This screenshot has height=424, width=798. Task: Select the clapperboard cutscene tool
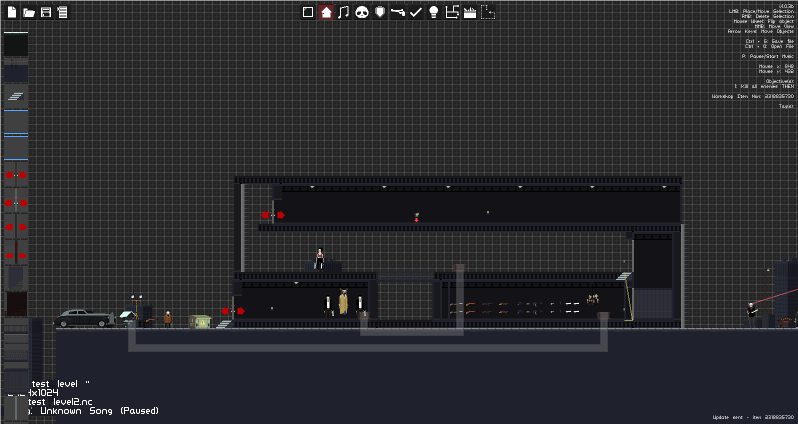click(470, 12)
